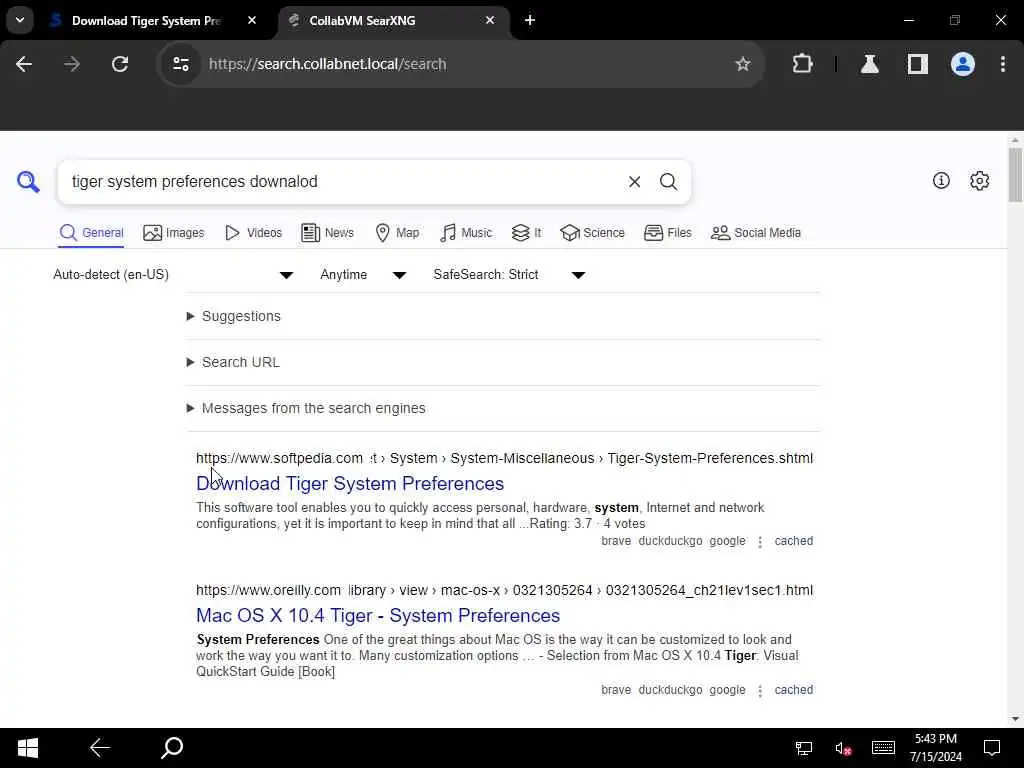Image resolution: width=1024 pixels, height=768 pixels.
Task: Open more options for Softpedia result
Action: coord(760,542)
